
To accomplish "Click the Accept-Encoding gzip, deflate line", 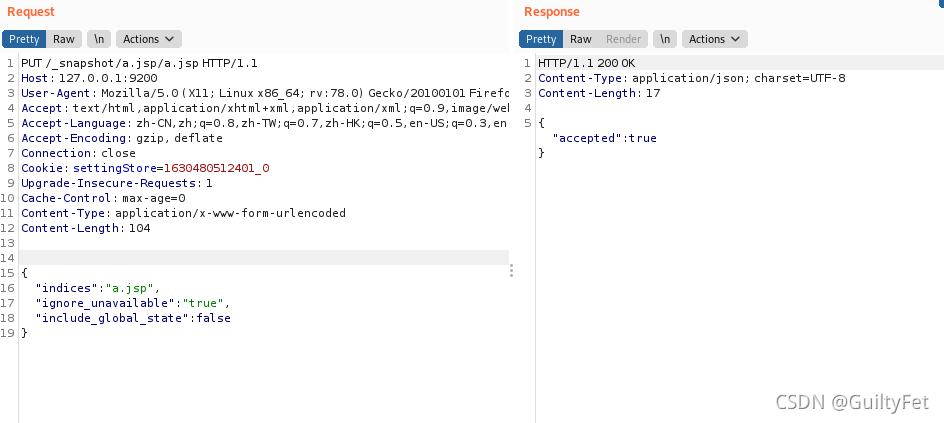I will click(122, 138).
